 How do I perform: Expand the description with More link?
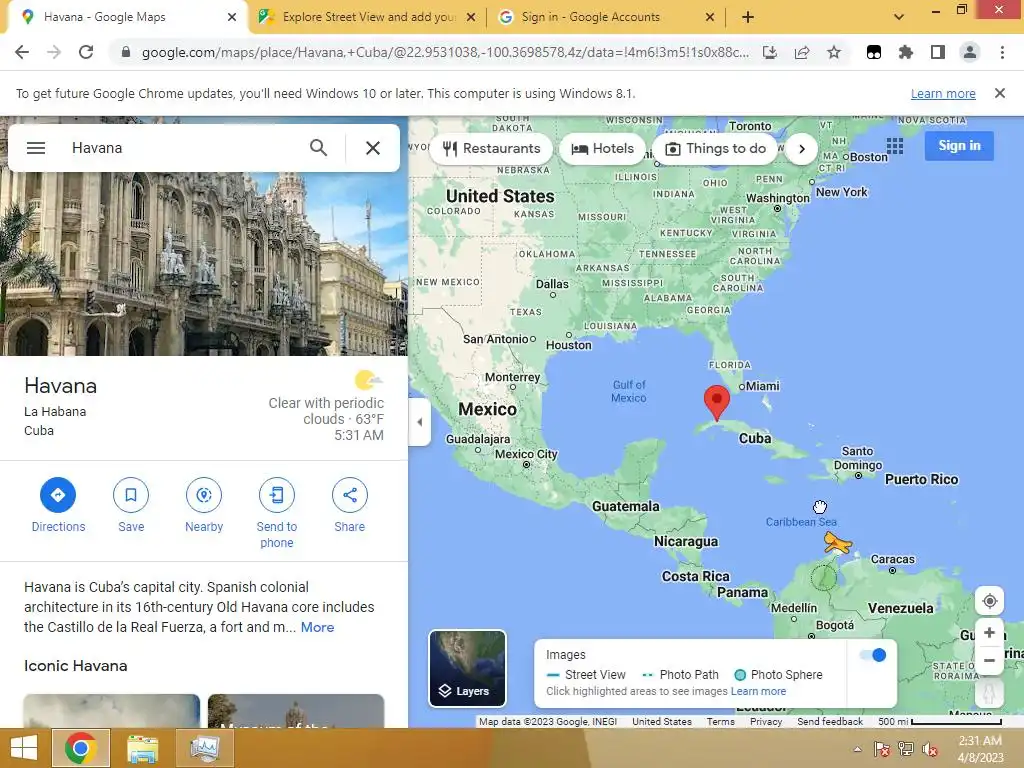pos(317,627)
